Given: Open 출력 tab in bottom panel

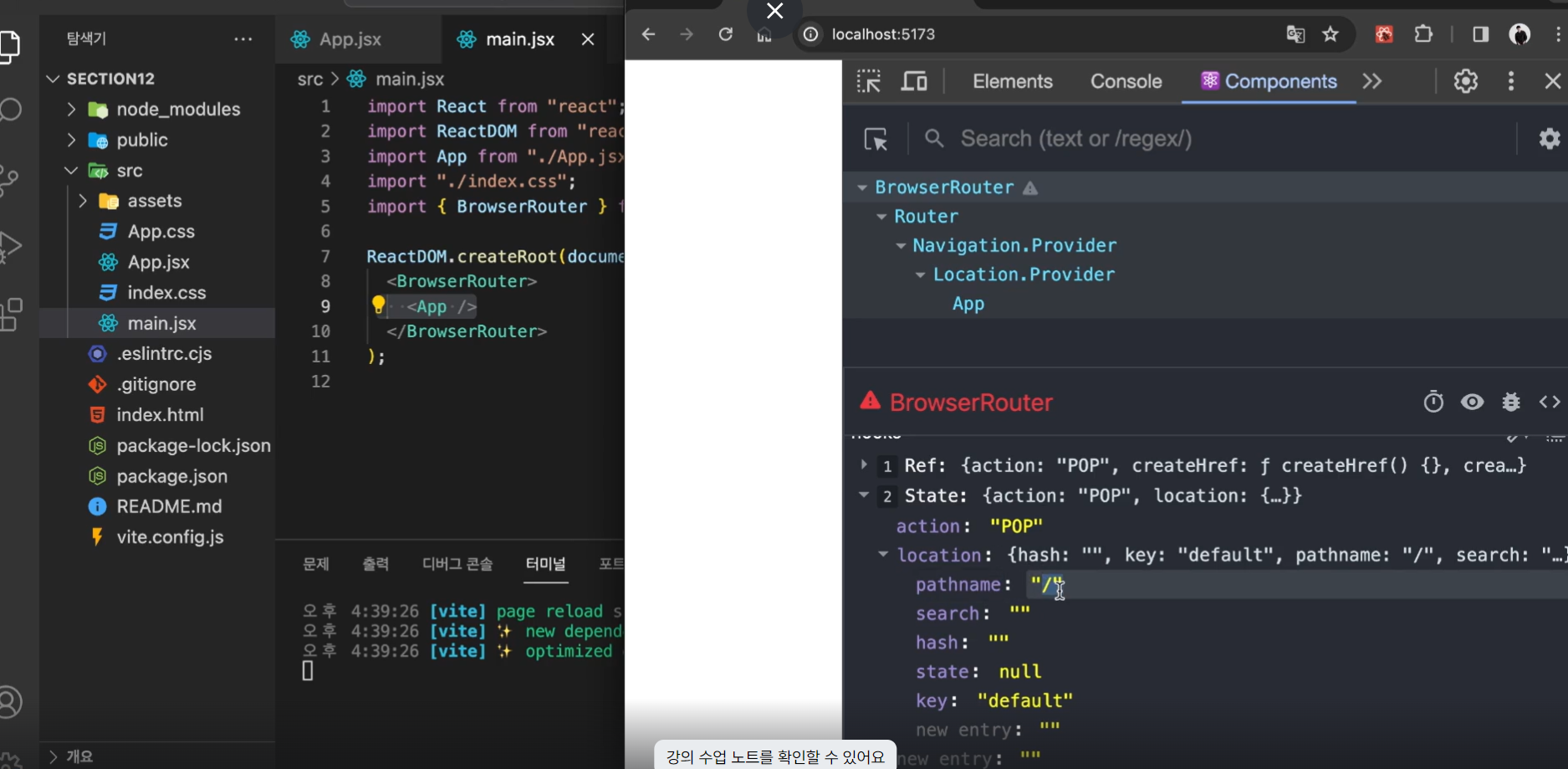Looking at the screenshot, I should tap(375, 565).
